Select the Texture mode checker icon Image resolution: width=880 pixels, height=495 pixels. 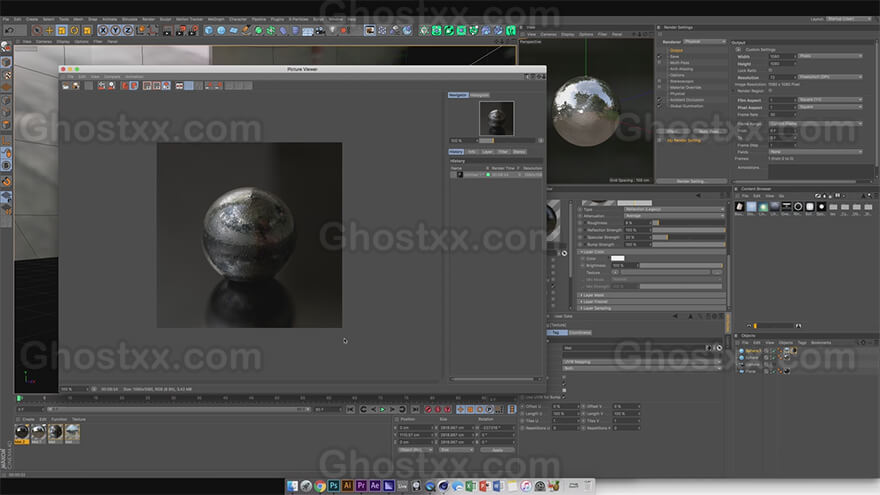pos(6,75)
